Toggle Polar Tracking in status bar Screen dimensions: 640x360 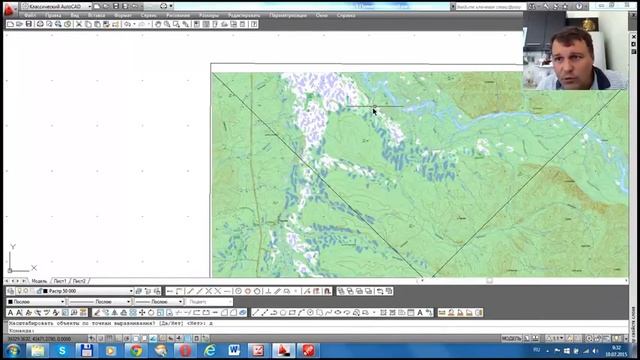click(x=127, y=338)
